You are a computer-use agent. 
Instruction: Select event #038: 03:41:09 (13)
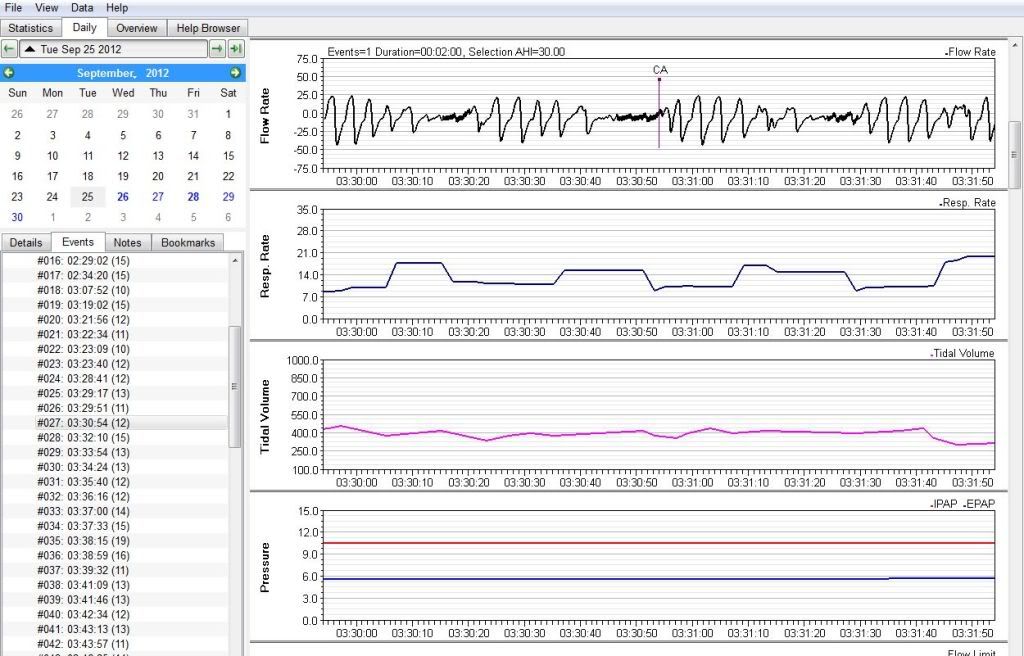pyautogui.click(x=84, y=585)
